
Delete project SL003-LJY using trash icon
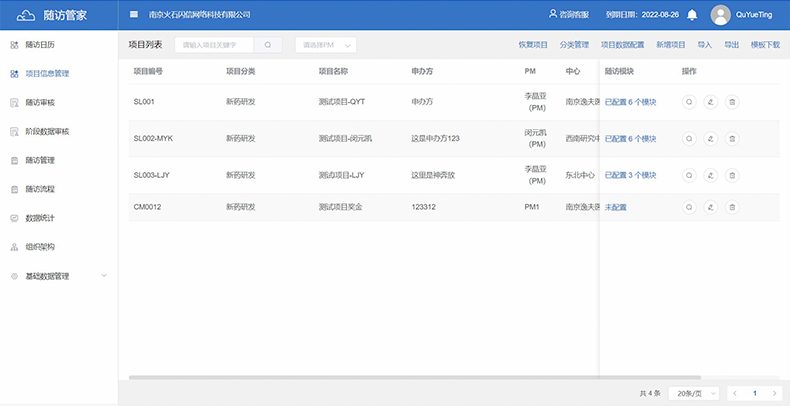pyautogui.click(x=732, y=175)
